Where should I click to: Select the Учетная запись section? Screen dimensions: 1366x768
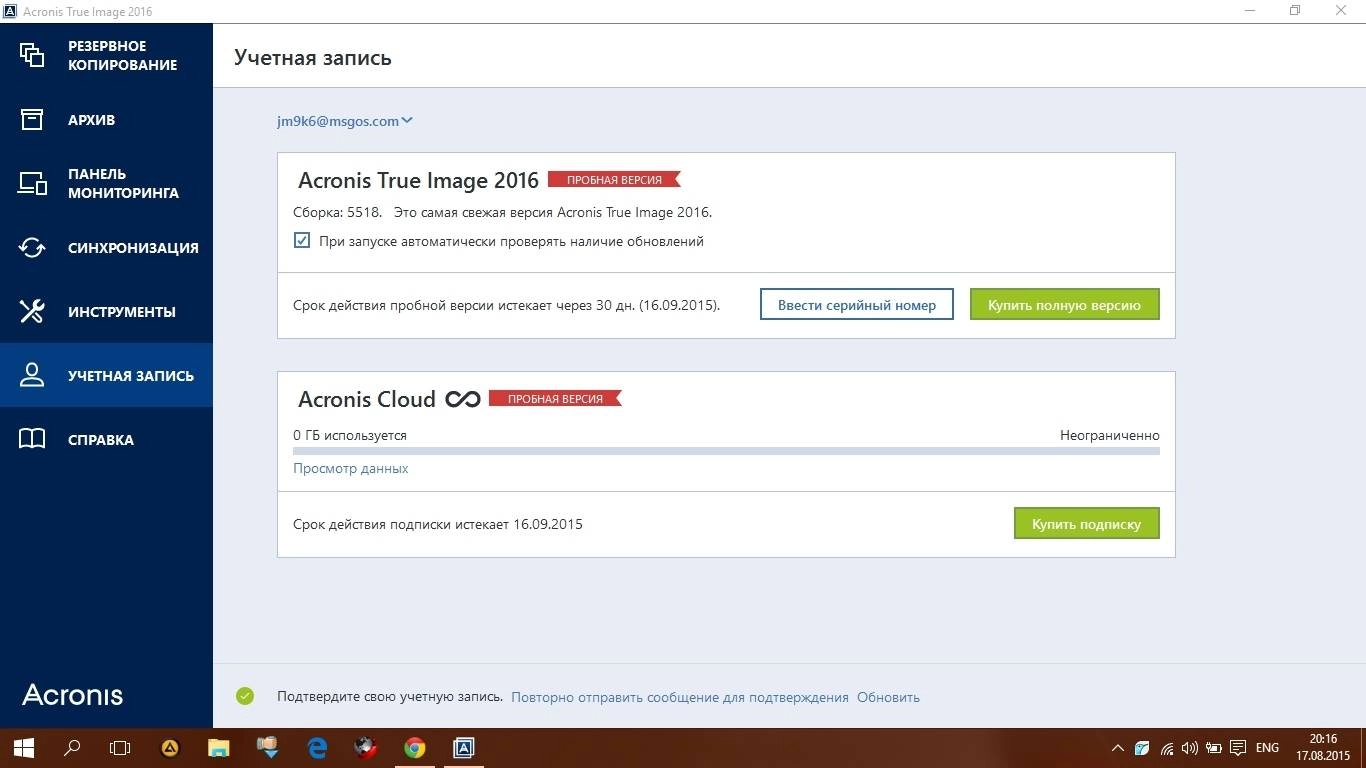click(106, 375)
